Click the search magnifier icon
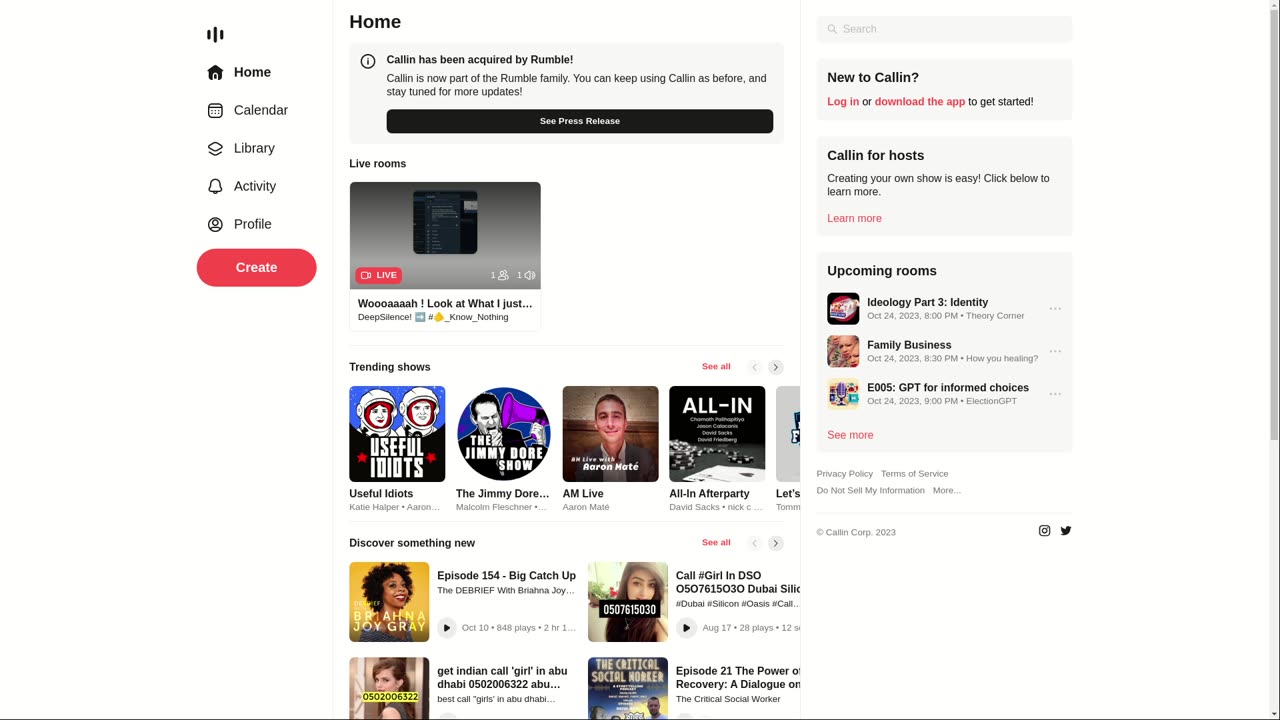The width and height of the screenshot is (1280, 720). click(832, 29)
